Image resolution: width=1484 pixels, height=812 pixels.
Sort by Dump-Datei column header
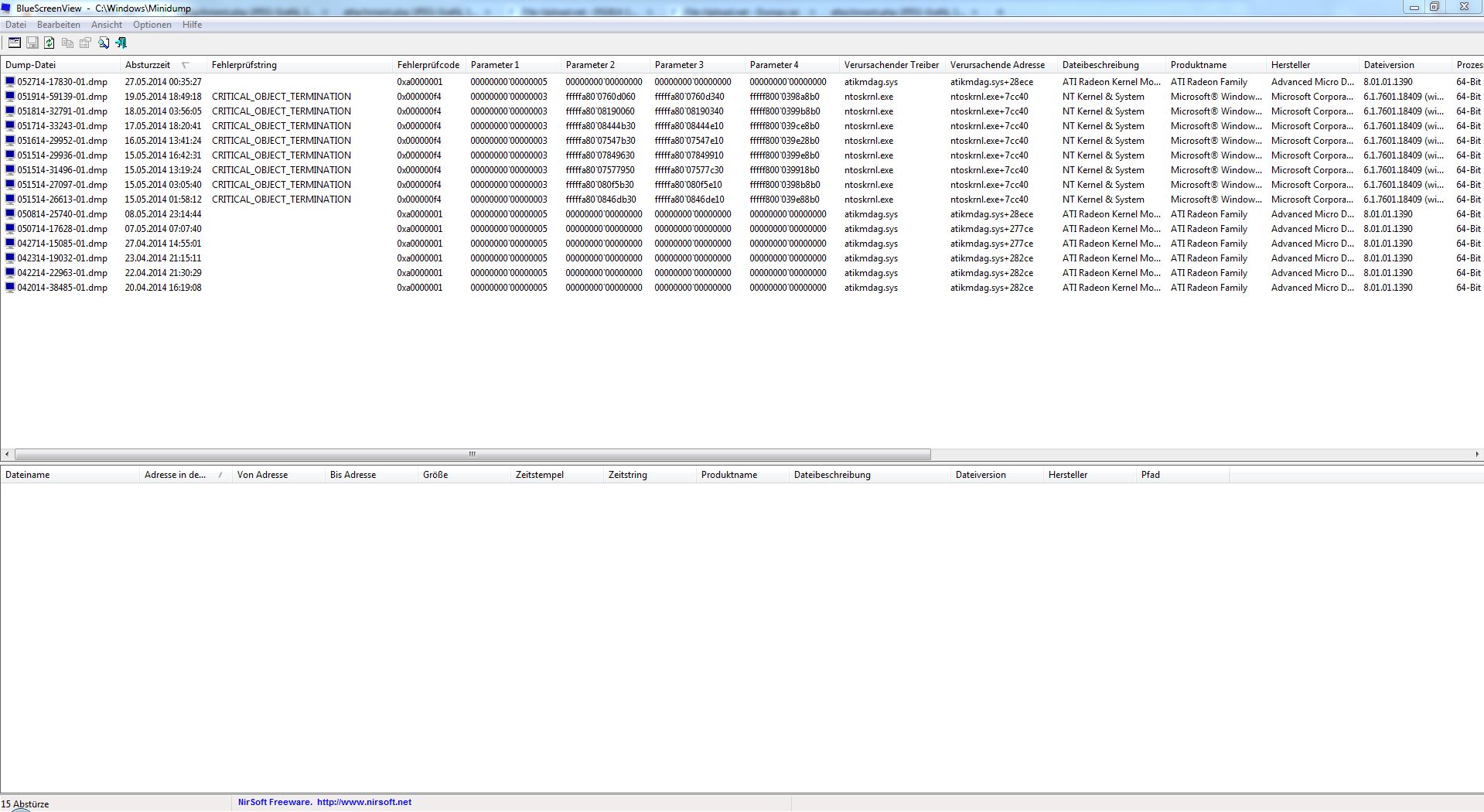tap(60, 65)
